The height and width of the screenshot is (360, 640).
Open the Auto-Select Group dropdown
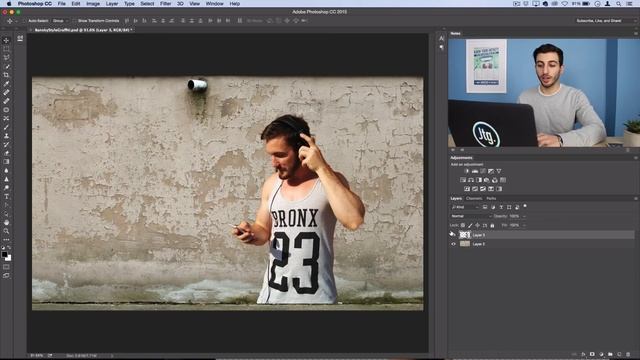(60, 20)
